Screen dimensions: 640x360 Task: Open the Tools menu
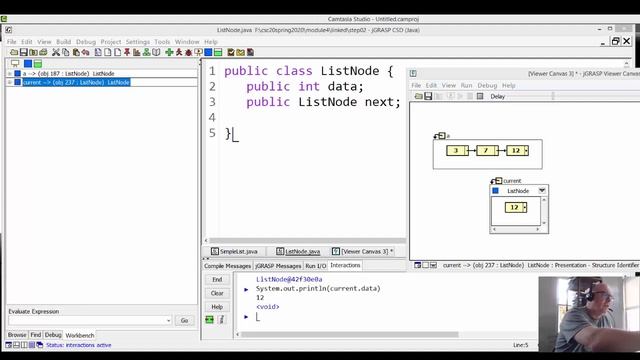pos(162,42)
